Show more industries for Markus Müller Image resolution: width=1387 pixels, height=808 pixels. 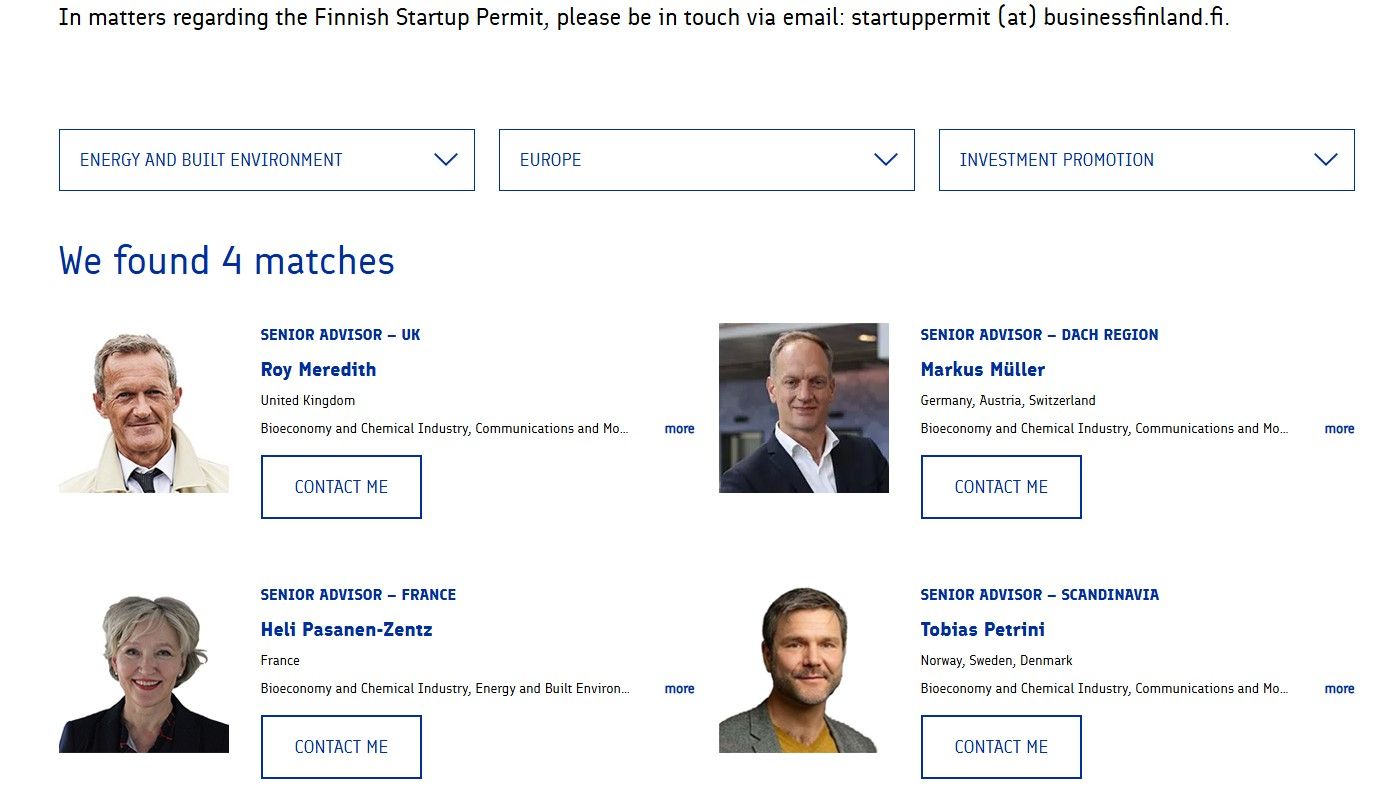pyautogui.click(x=1339, y=429)
